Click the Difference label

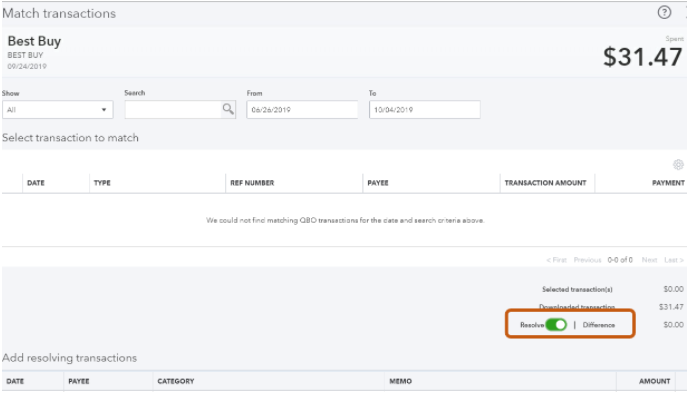[598, 325]
